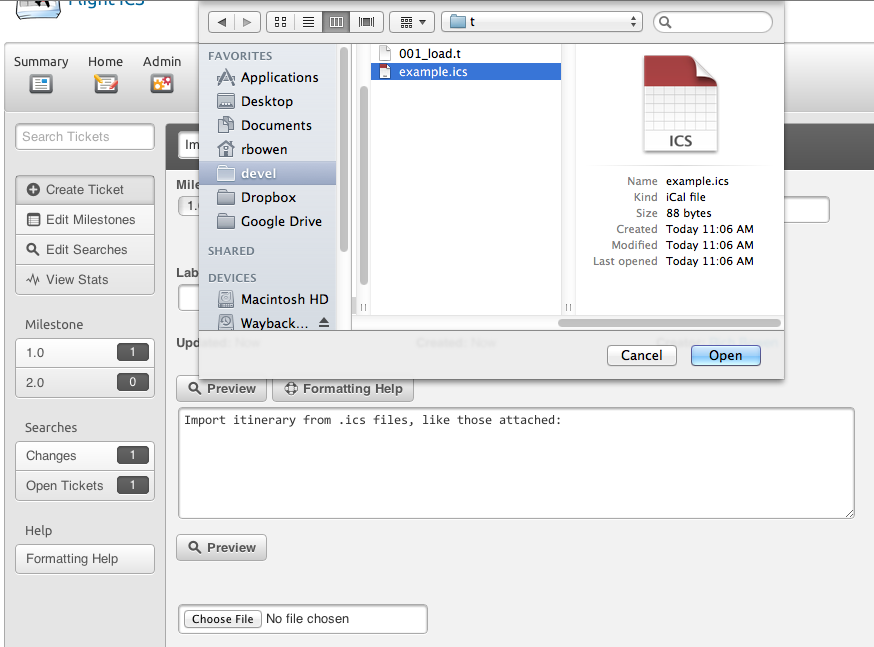Switch file dialog to Cover Flow view

(366, 22)
